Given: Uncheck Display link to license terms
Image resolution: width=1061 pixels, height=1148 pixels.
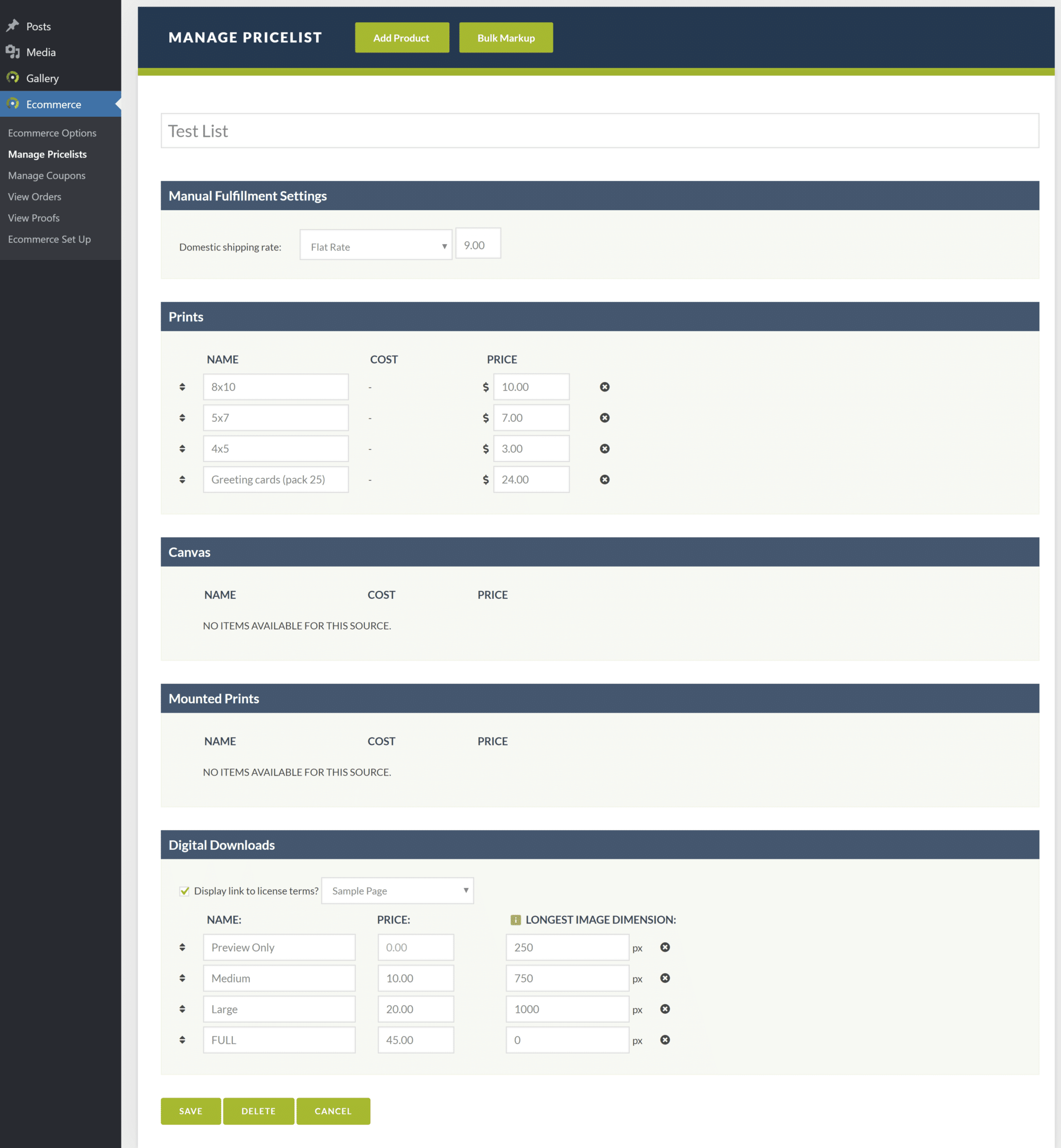Looking at the screenshot, I should tap(184, 891).
